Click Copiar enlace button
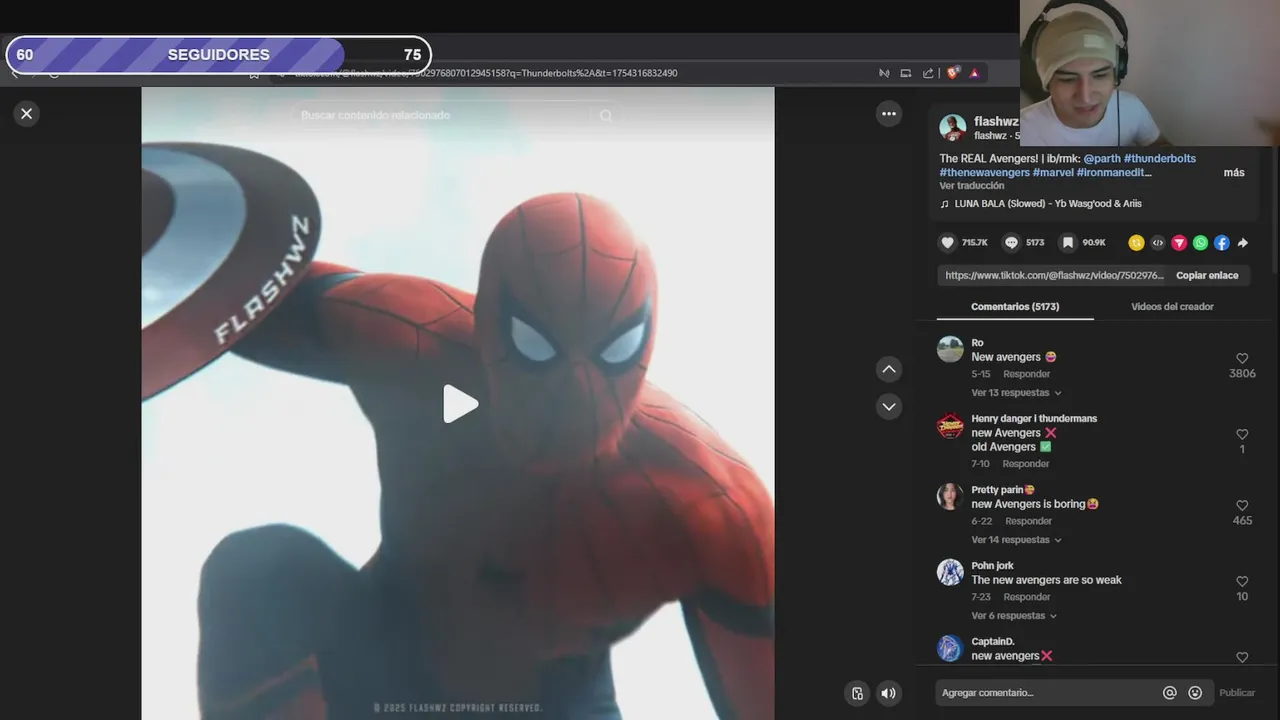 [1207, 275]
